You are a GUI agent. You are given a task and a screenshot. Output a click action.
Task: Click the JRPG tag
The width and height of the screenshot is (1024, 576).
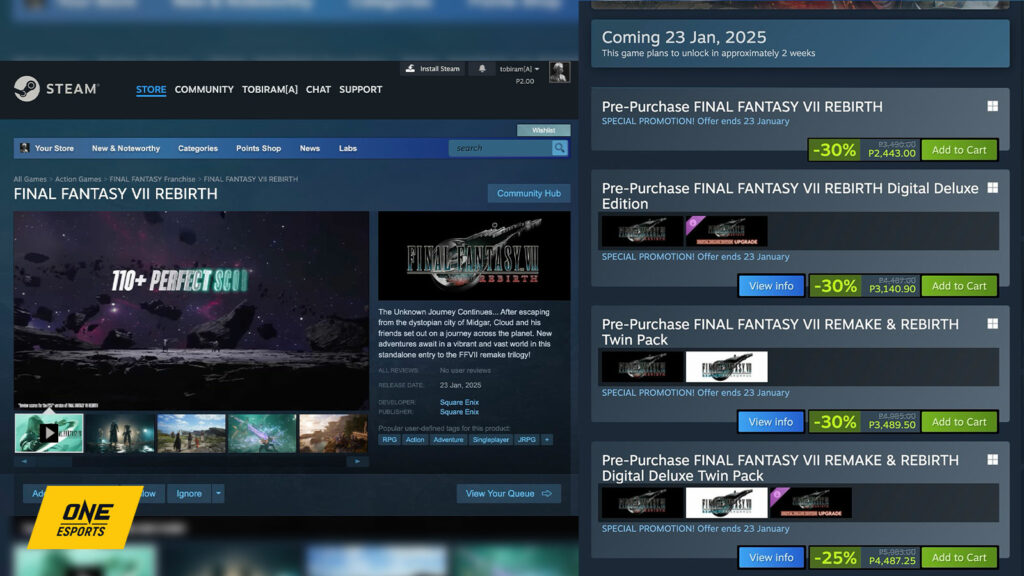(x=526, y=440)
